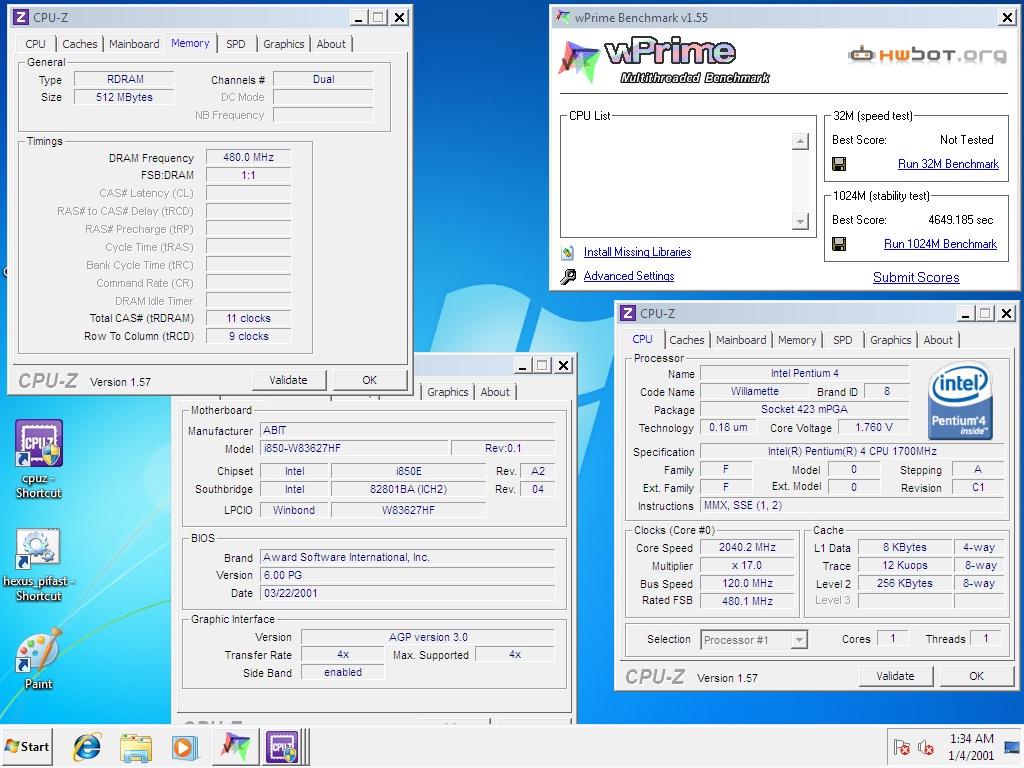Open the taskbar clock showing 1:34 AM
Viewport: 1024px width, 768px height.
971,747
